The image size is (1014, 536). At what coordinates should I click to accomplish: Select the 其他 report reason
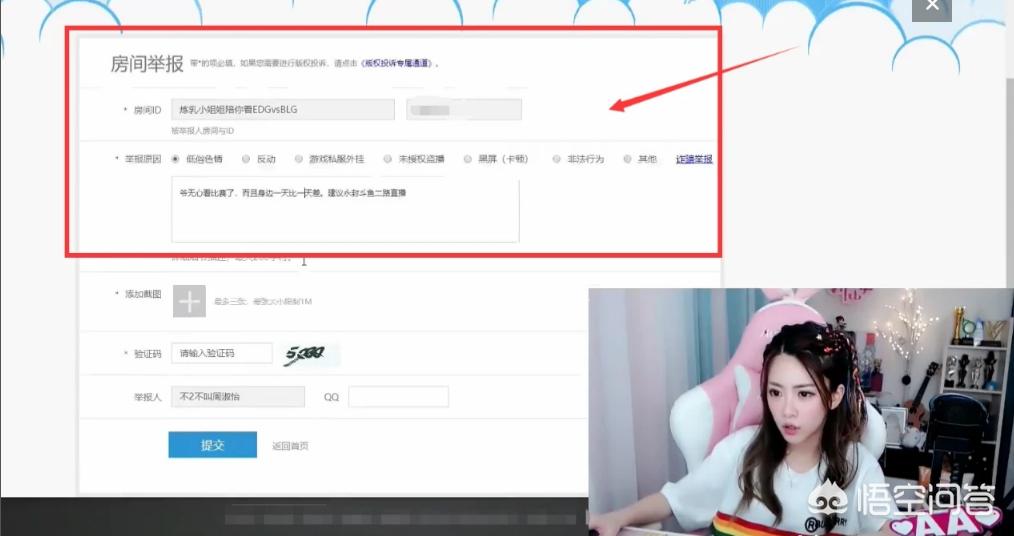click(627, 159)
